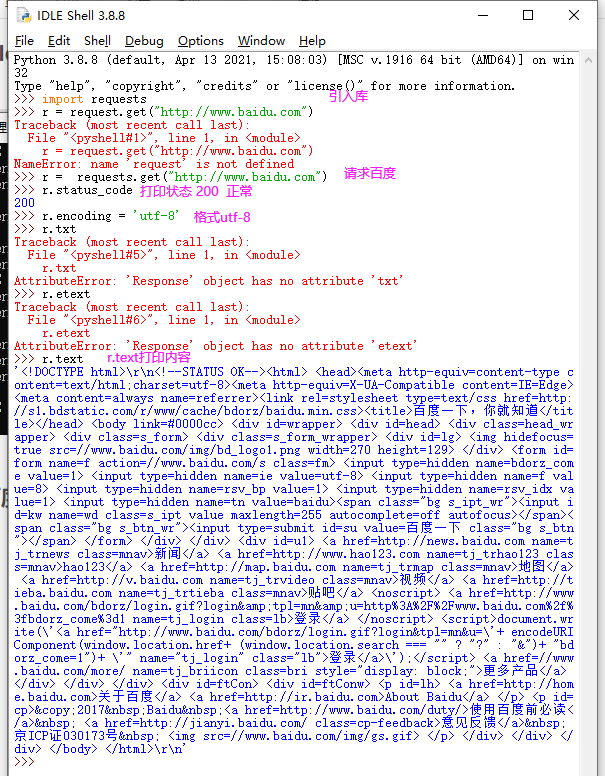
Task: Click the '>>> r.txt' command line
Action: (x=45, y=229)
